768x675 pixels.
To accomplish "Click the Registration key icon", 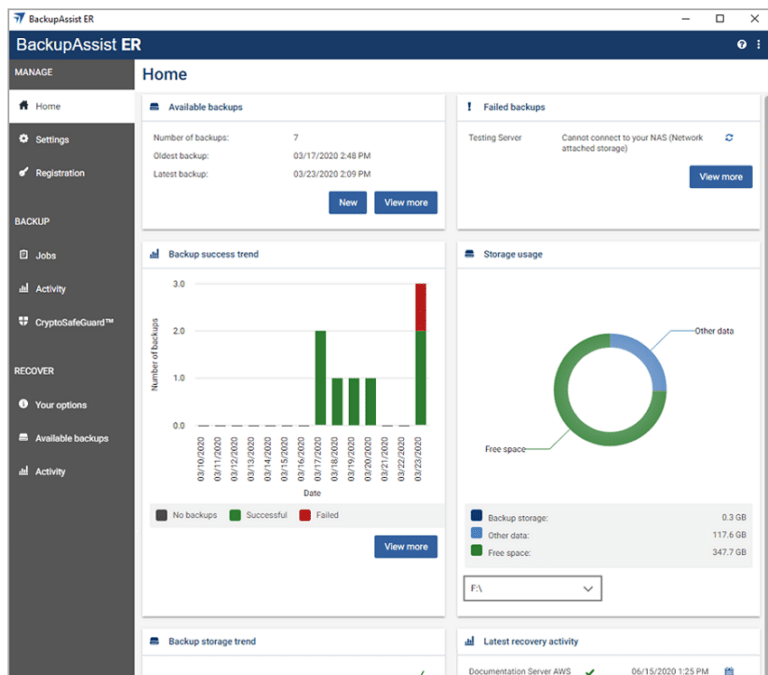I will (x=24, y=172).
